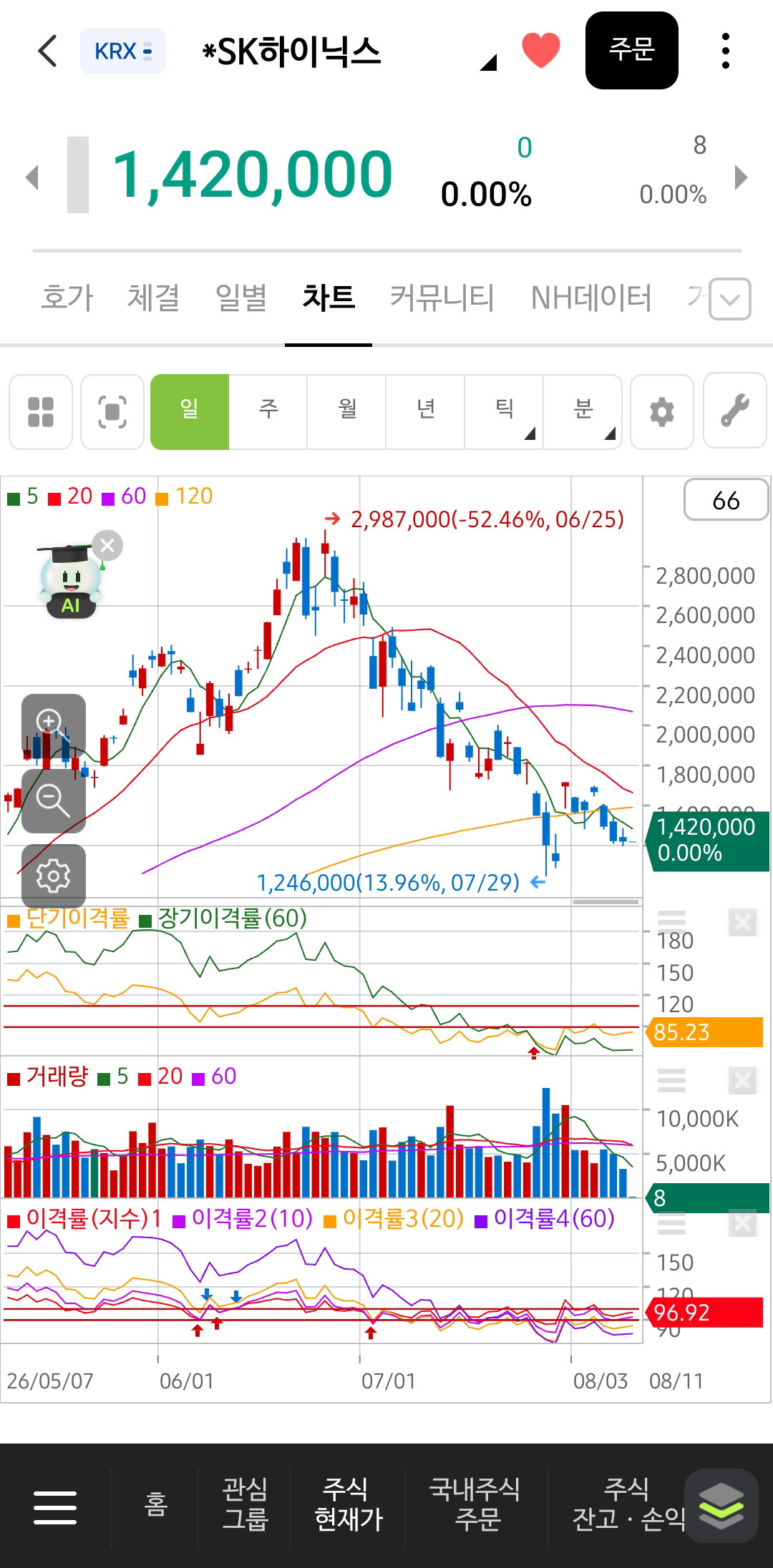773x1568 pixels.
Task: Switch to the 일별 tab
Action: click(241, 297)
